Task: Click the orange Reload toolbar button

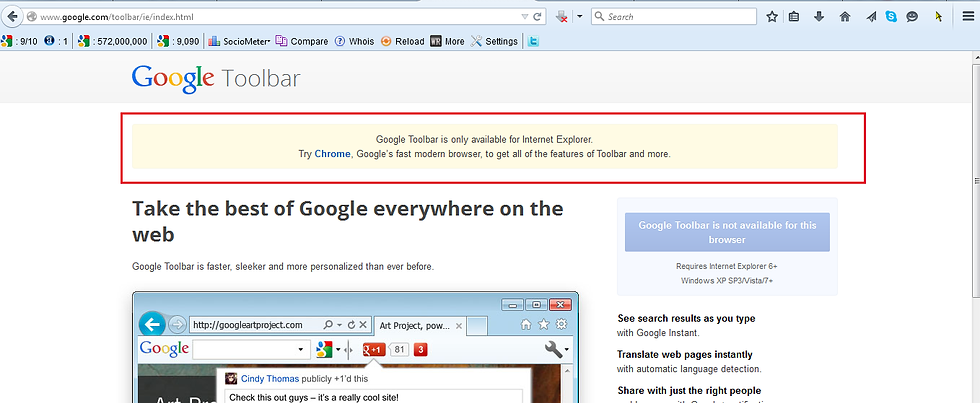Action: click(x=402, y=41)
